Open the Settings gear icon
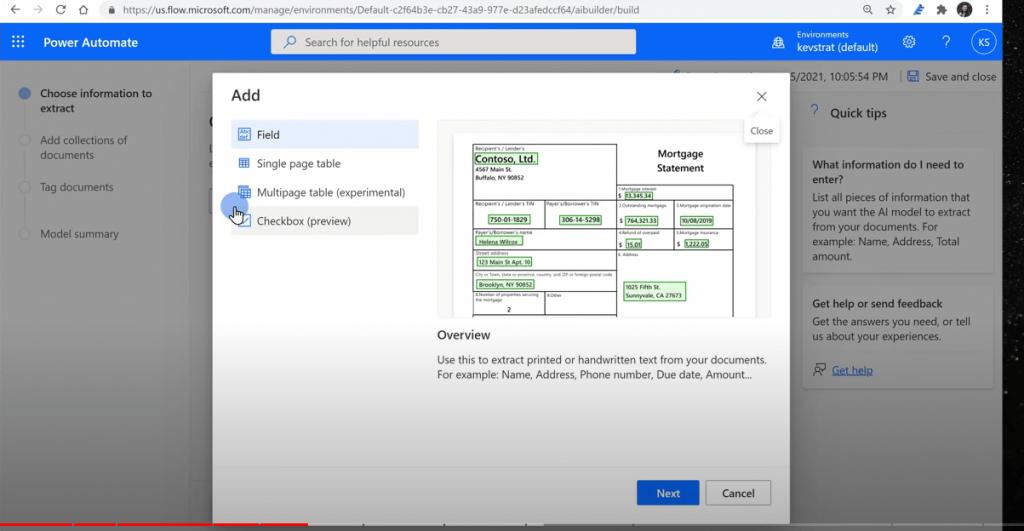Viewport: 1024px width, 531px height. click(x=908, y=42)
